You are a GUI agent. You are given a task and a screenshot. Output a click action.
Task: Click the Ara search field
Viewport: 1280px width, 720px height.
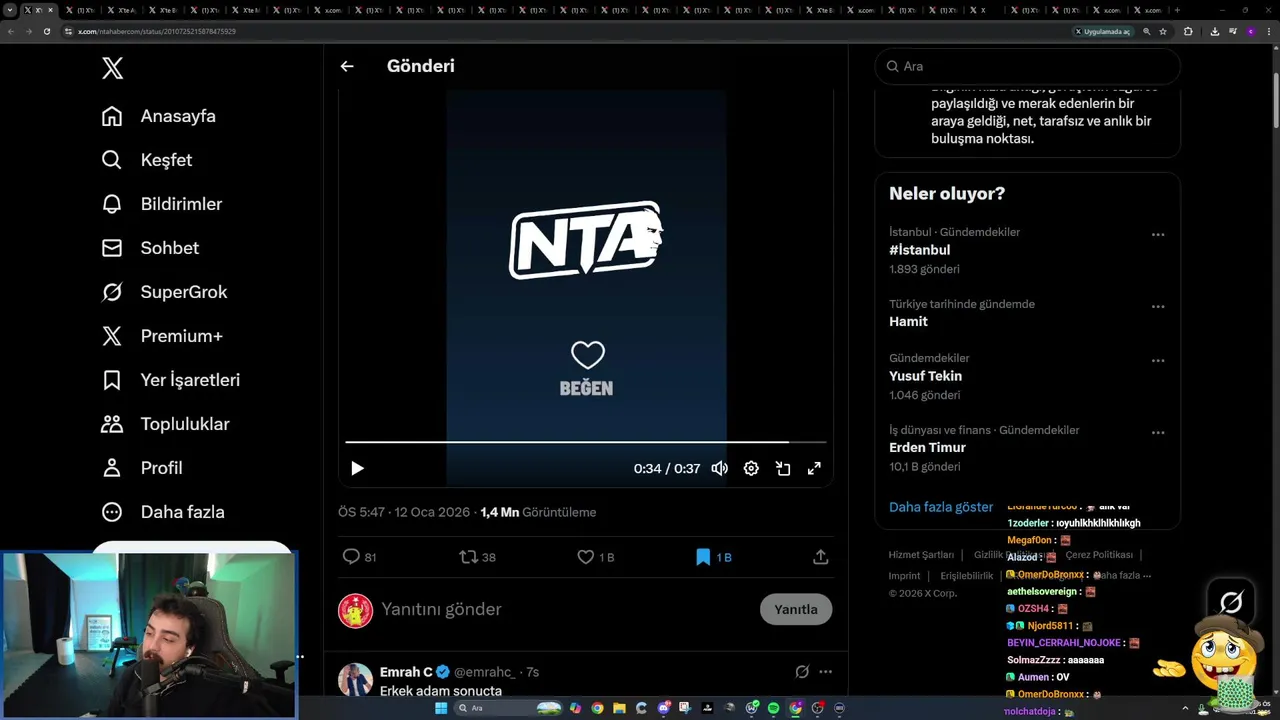pos(1028,66)
